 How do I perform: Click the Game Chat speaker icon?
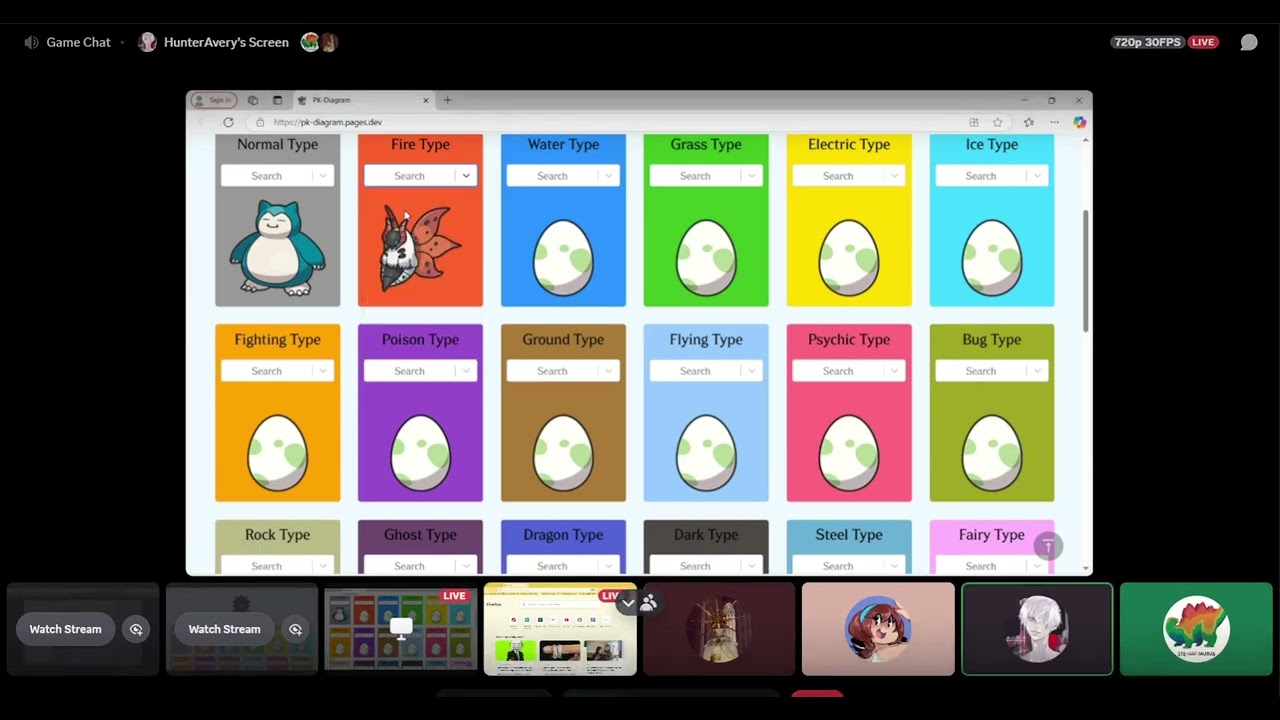(x=31, y=42)
